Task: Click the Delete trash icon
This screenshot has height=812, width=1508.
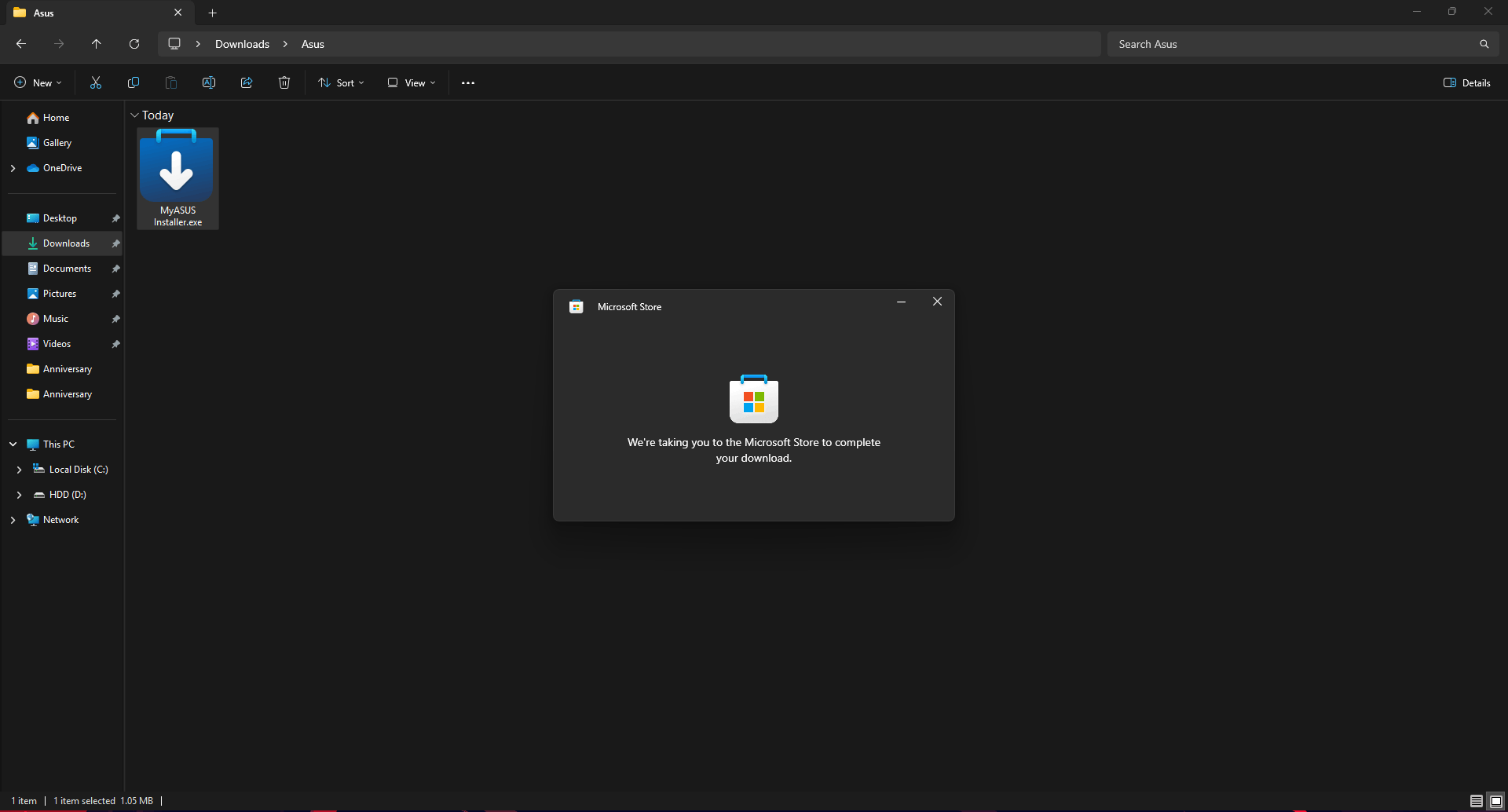Action: tap(284, 82)
